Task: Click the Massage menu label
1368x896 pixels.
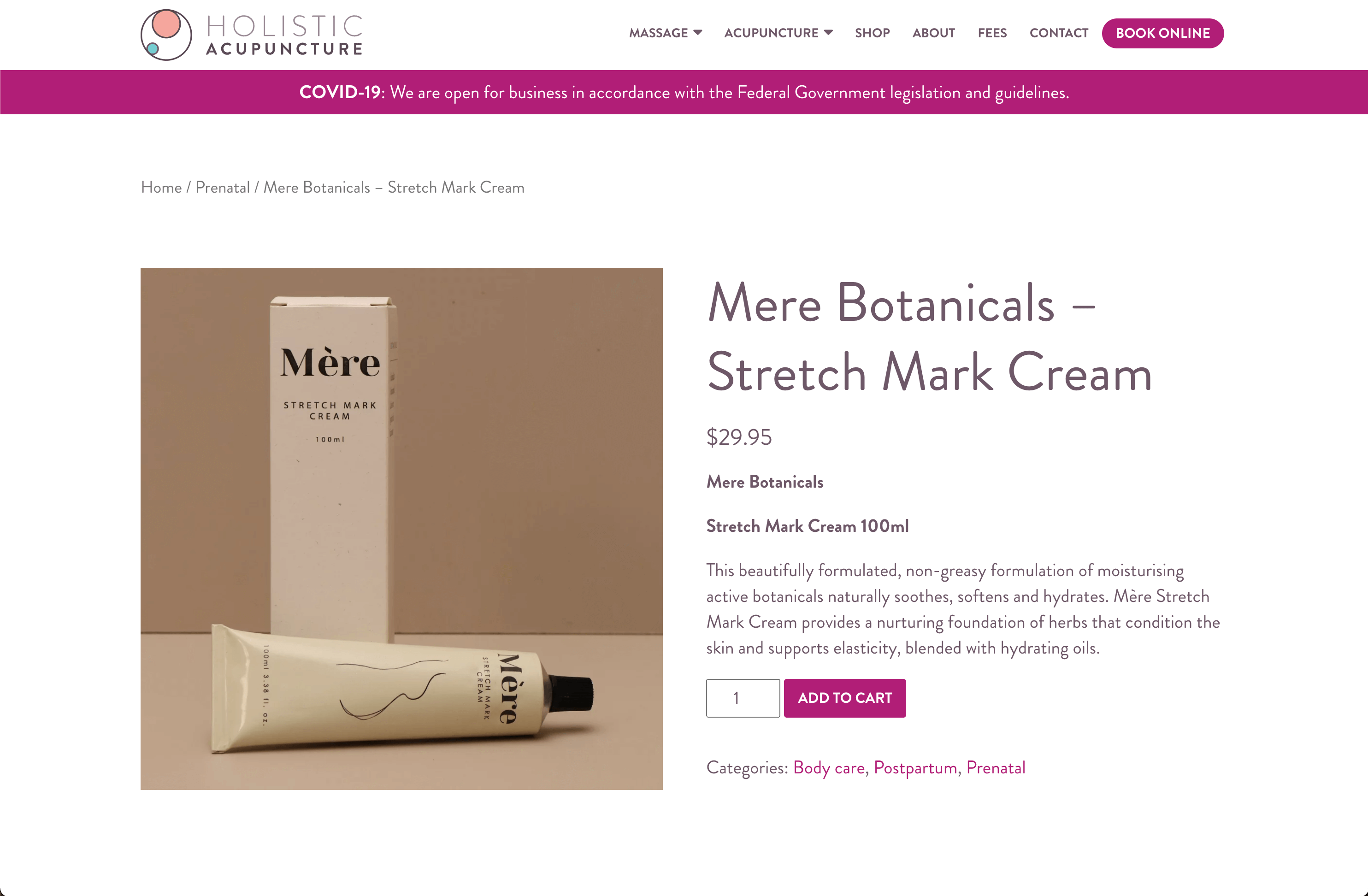Action: click(x=658, y=33)
